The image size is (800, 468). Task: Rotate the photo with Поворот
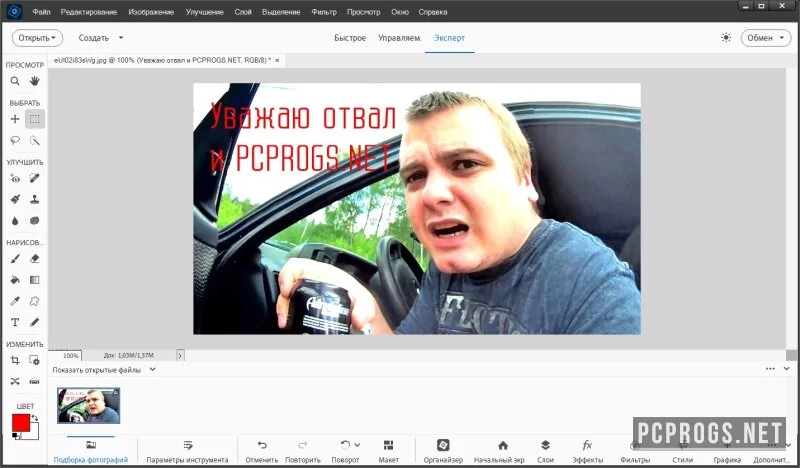(345, 451)
